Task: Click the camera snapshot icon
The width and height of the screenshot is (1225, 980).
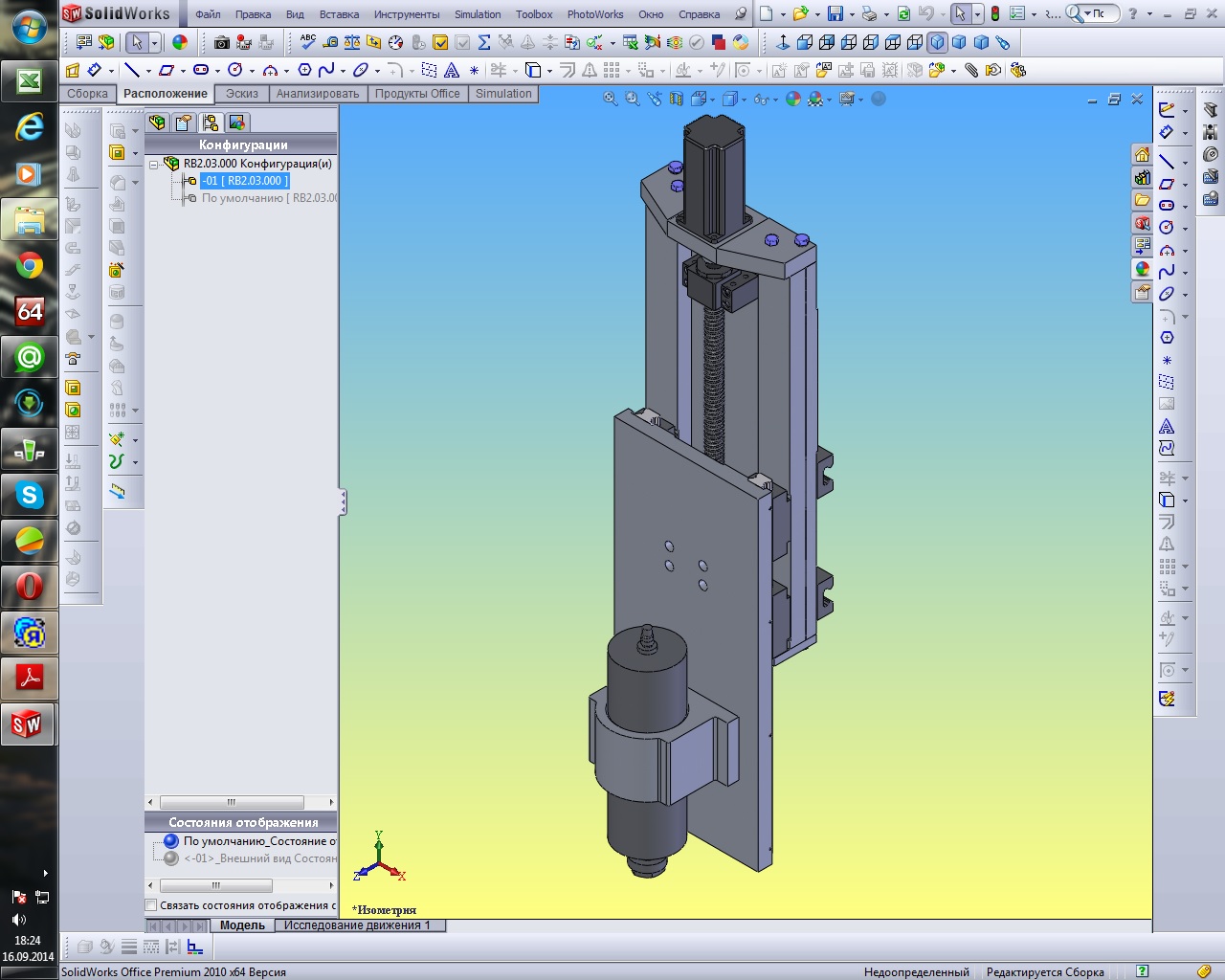Action: 222,42
